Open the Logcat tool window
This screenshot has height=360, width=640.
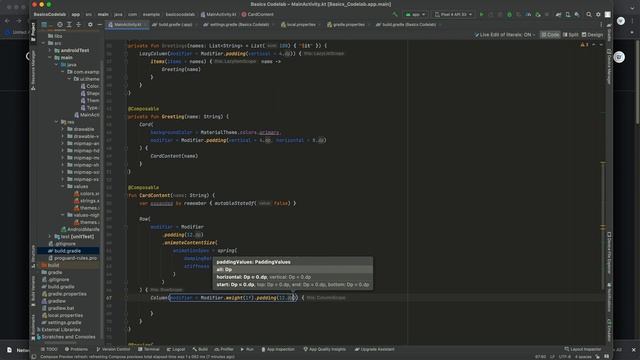tap(176, 349)
